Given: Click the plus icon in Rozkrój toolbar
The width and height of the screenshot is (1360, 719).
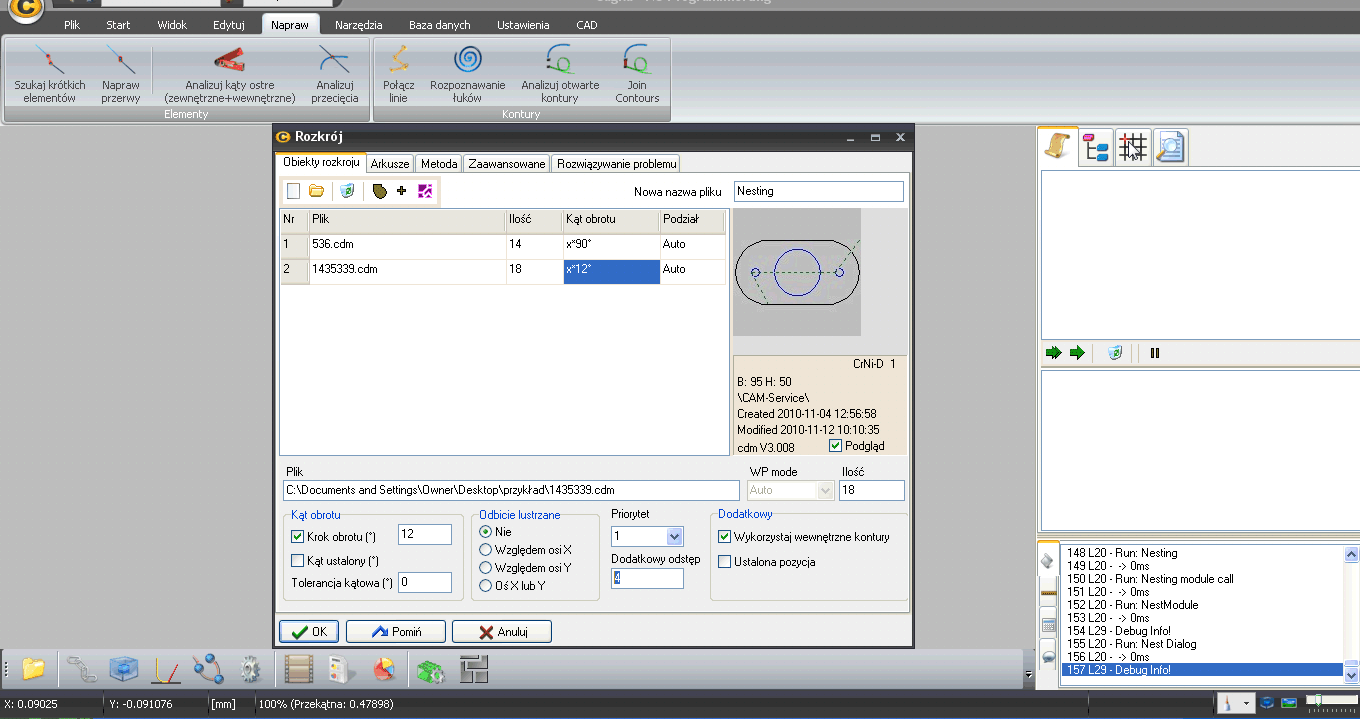Looking at the screenshot, I should pyautogui.click(x=401, y=191).
